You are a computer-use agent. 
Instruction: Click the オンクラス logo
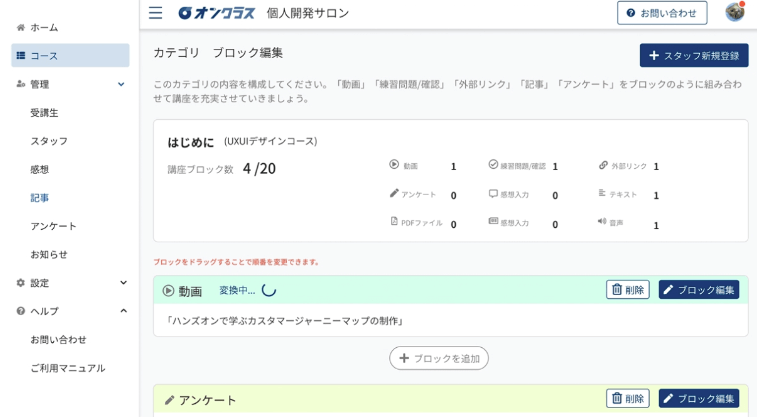coord(216,13)
